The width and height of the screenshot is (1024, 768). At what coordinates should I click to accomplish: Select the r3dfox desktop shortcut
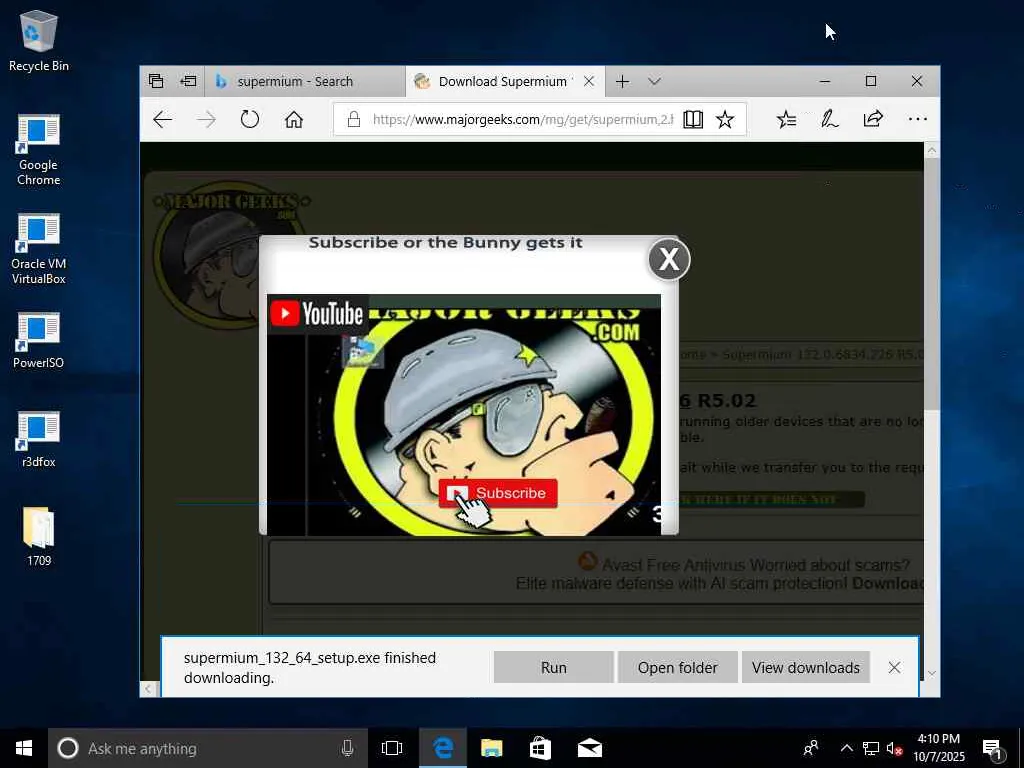(x=39, y=439)
